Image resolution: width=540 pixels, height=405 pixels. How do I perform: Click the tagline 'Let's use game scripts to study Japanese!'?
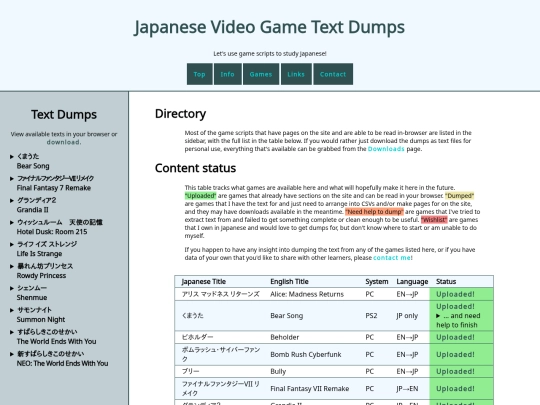pyautogui.click(x=270, y=54)
